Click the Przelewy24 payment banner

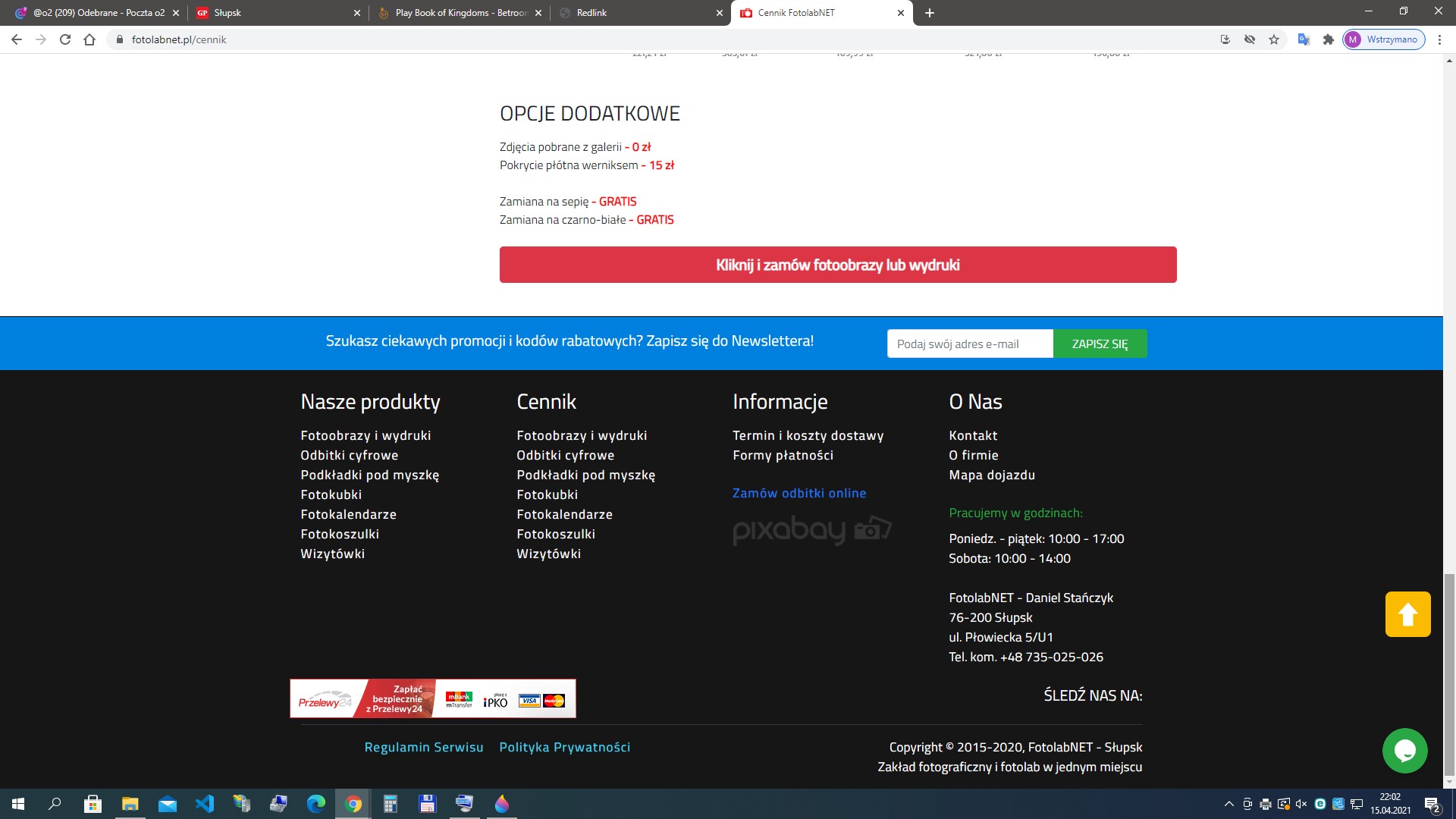tap(433, 698)
